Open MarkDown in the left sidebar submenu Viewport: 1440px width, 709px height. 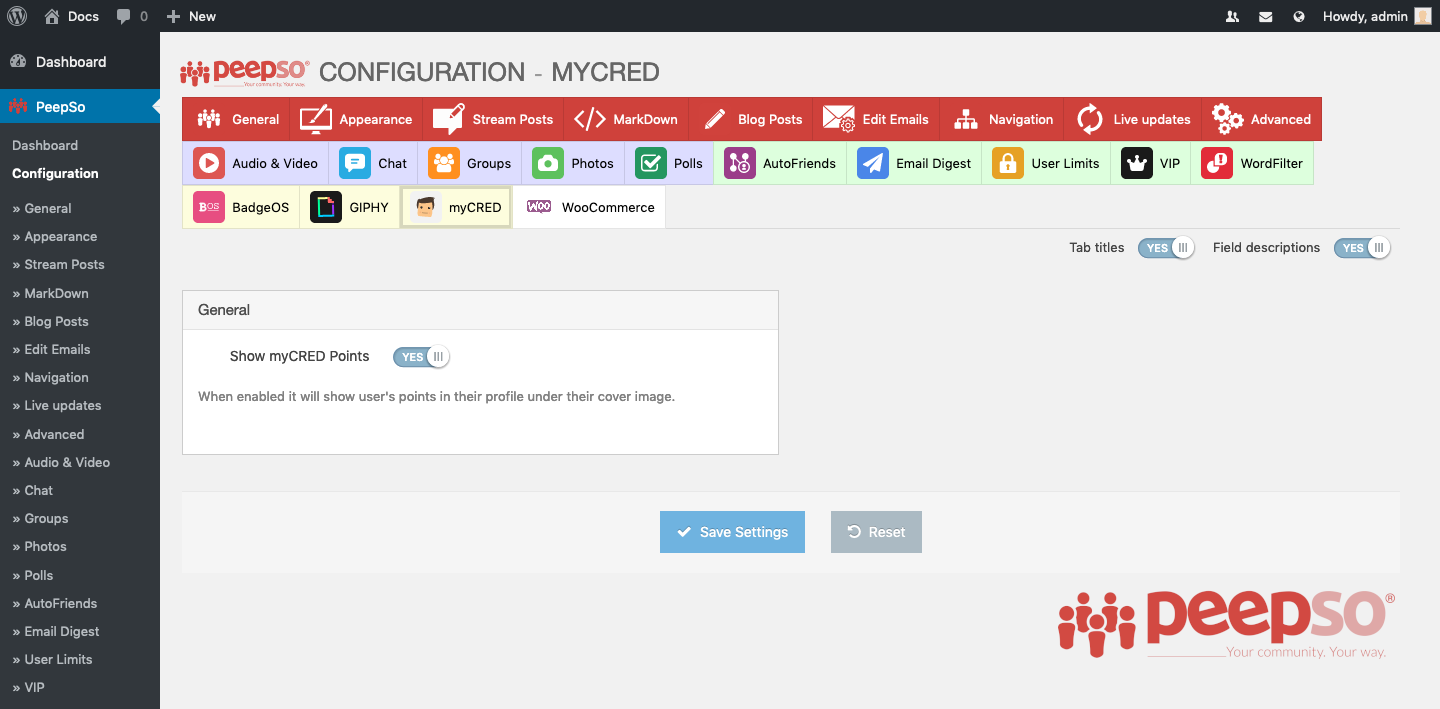tap(50, 293)
